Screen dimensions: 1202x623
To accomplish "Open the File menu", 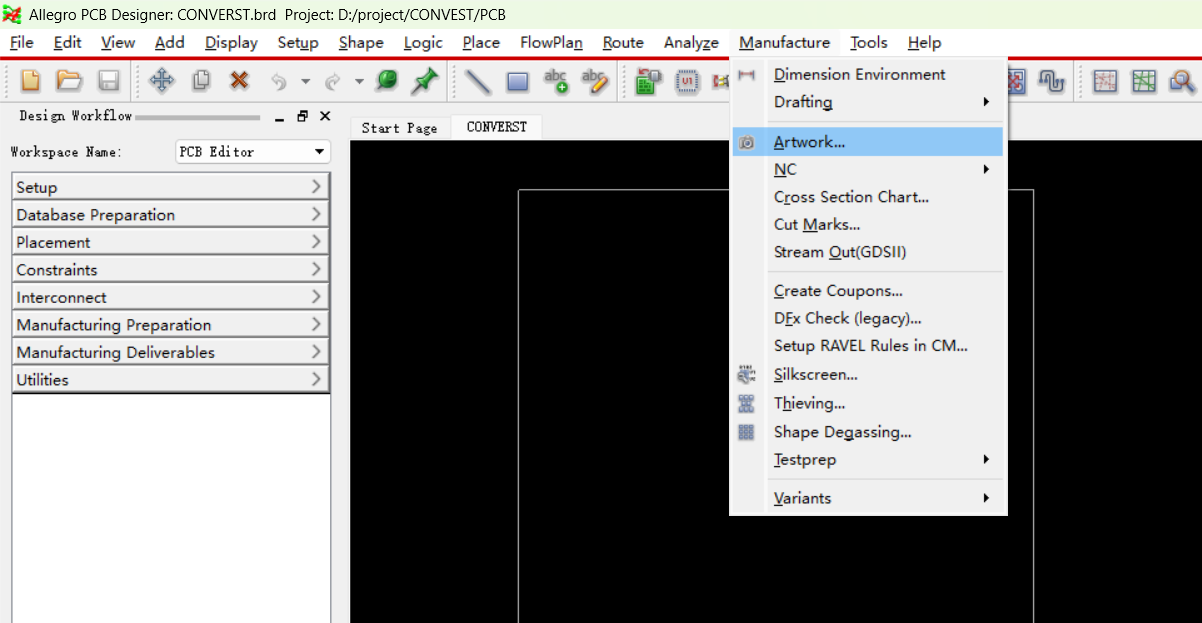I will (x=21, y=42).
